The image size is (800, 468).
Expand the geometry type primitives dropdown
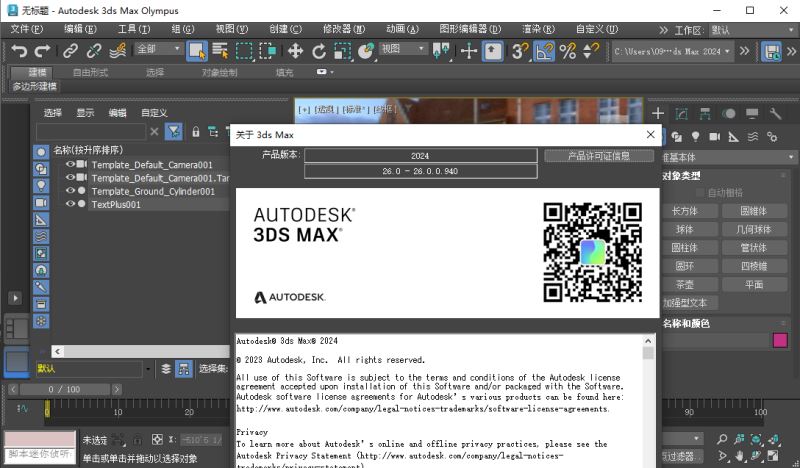(x=729, y=158)
